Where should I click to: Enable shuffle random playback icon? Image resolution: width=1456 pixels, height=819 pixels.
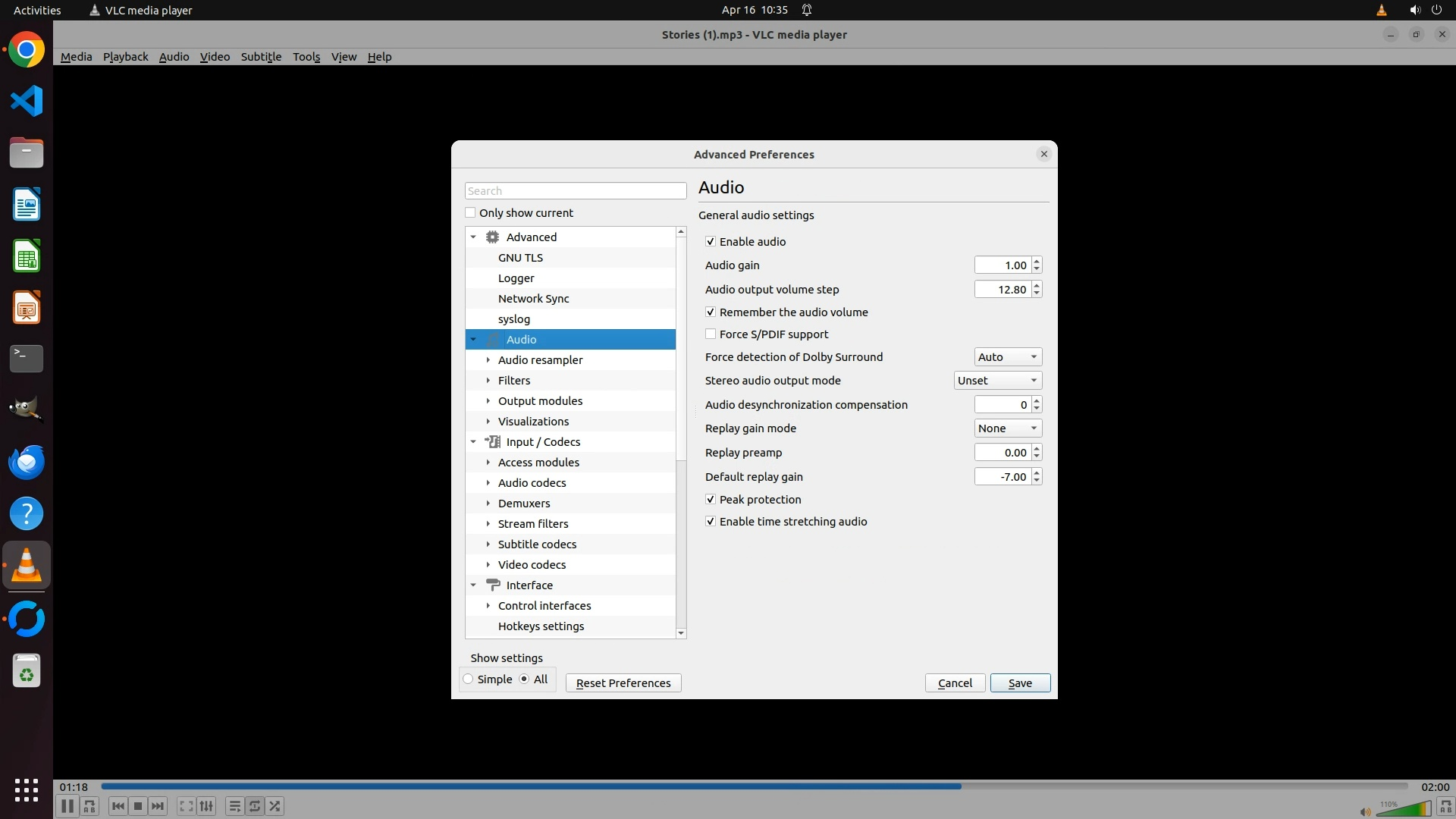pos(275,806)
